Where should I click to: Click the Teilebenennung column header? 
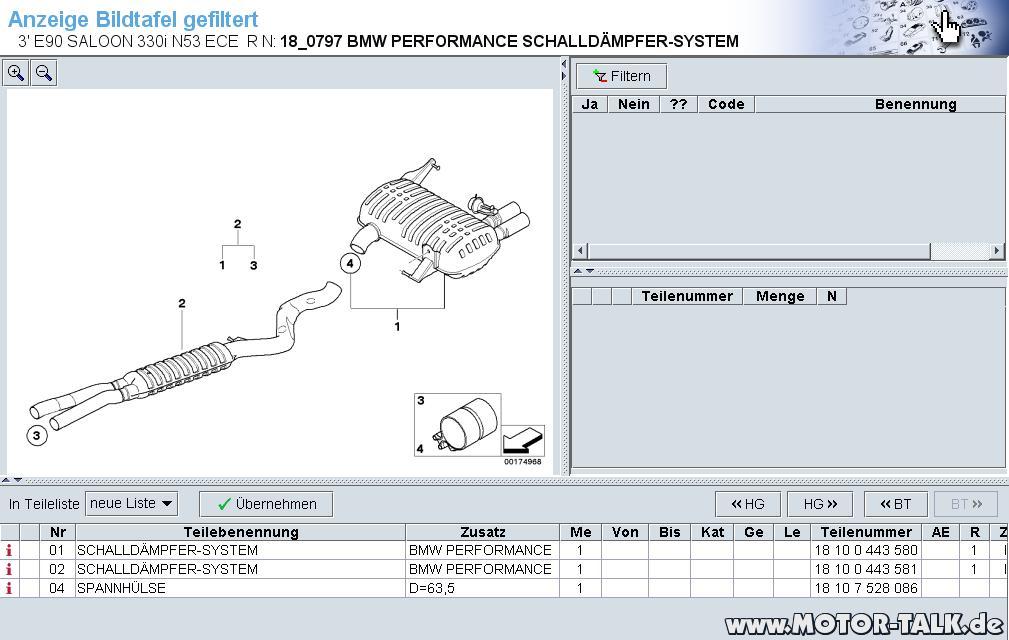point(241,532)
